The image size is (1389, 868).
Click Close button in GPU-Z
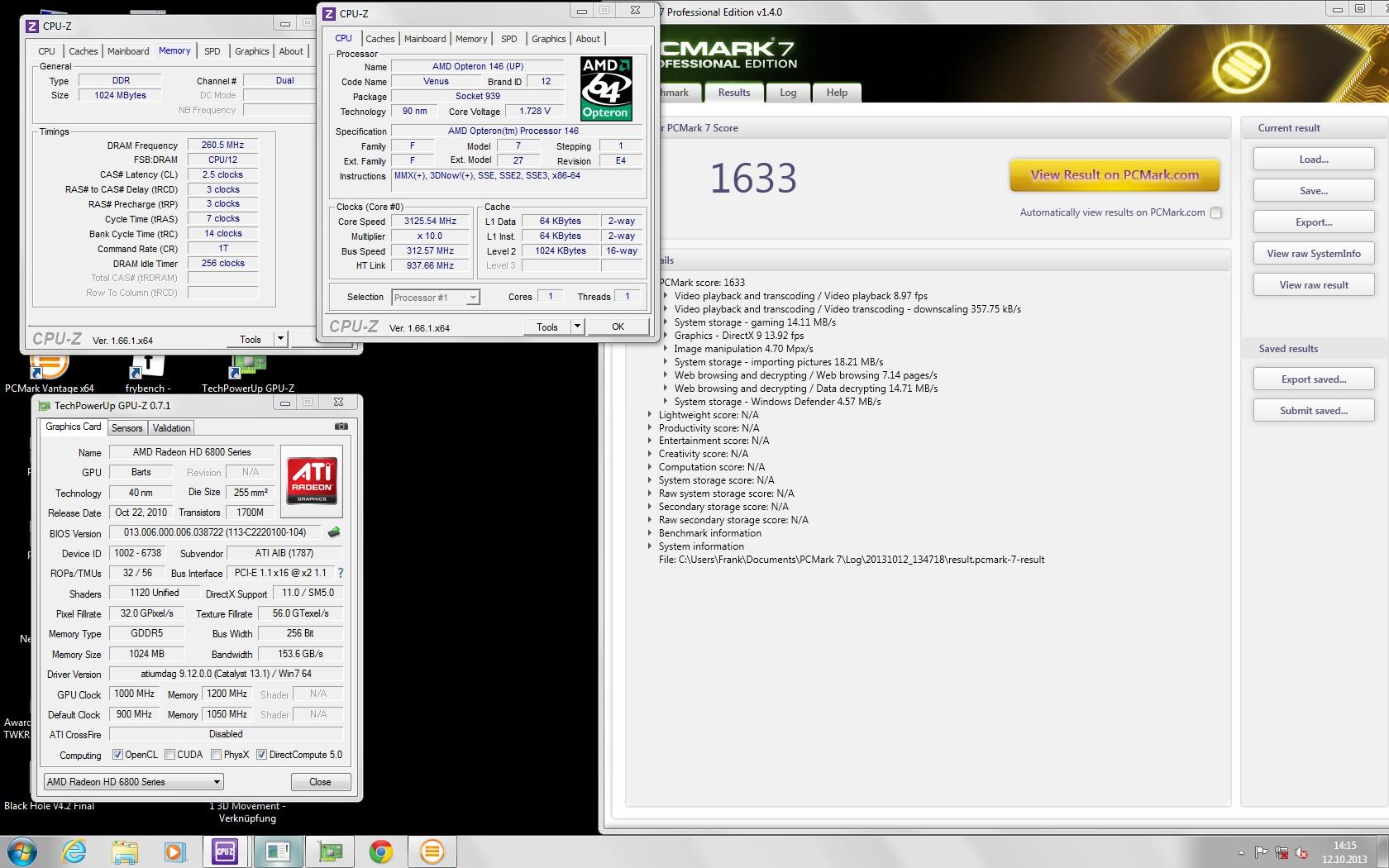pyautogui.click(x=320, y=781)
